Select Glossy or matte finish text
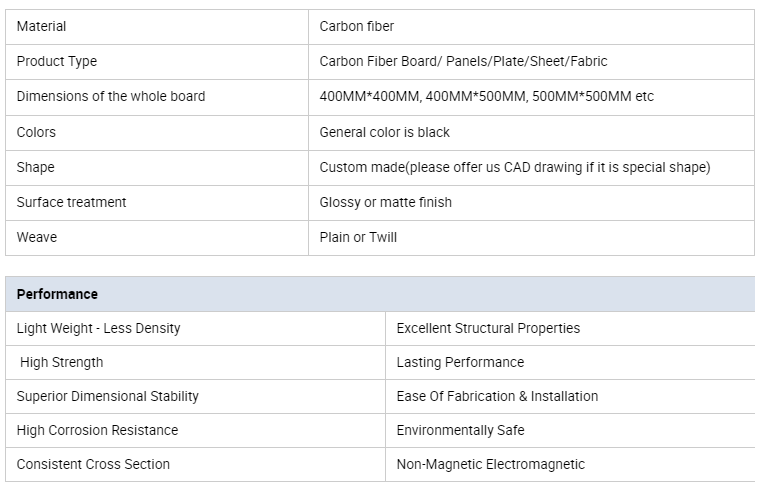The image size is (764, 493). coord(385,202)
